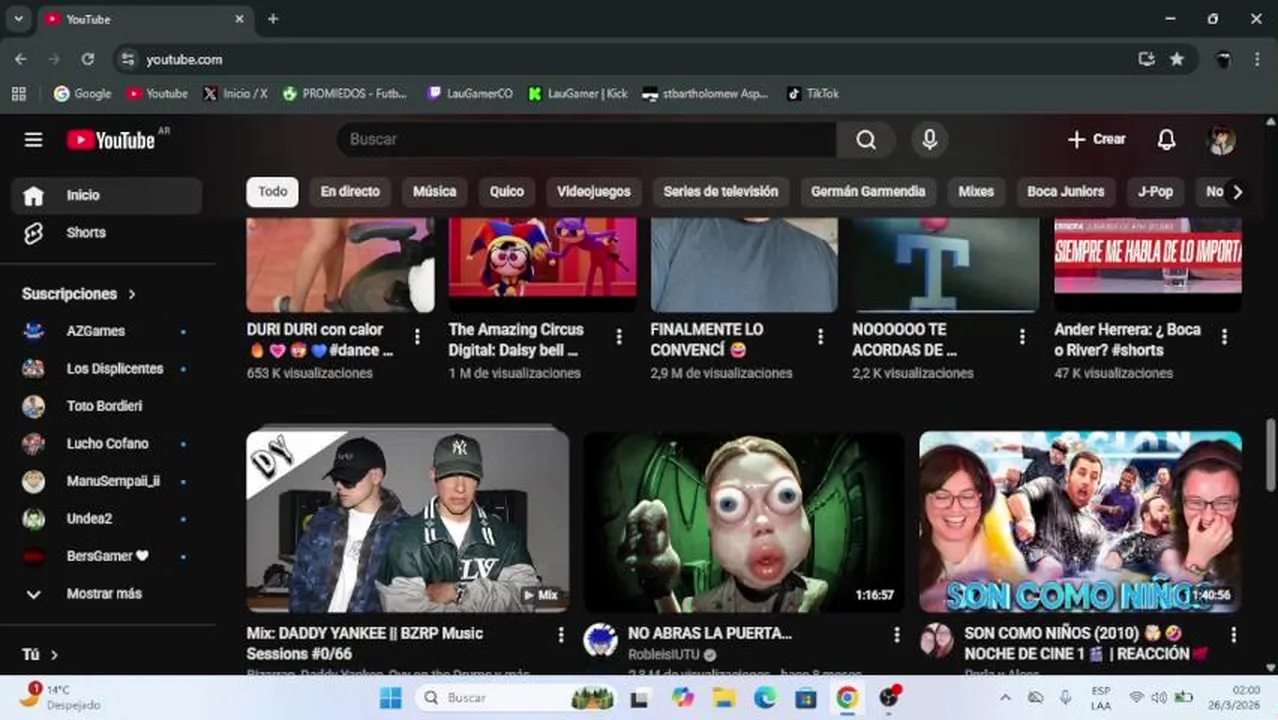Go to Inicio in sidebar
1278x720 pixels.
pos(106,195)
